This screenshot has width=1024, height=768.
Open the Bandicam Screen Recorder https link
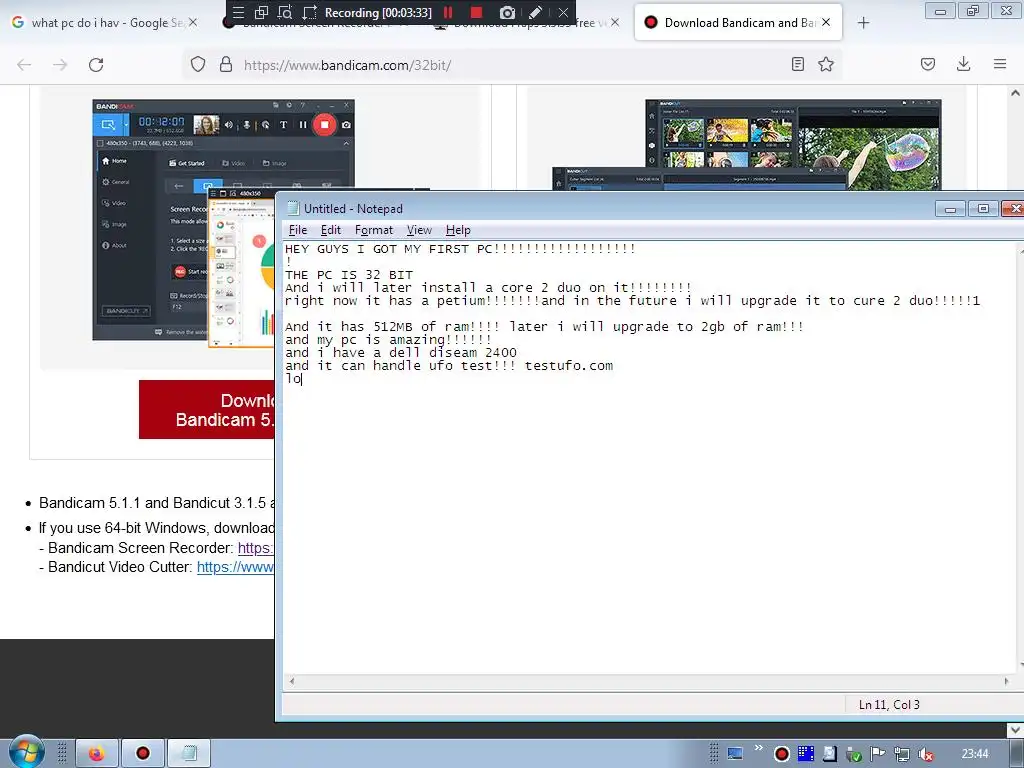pos(255,548)
